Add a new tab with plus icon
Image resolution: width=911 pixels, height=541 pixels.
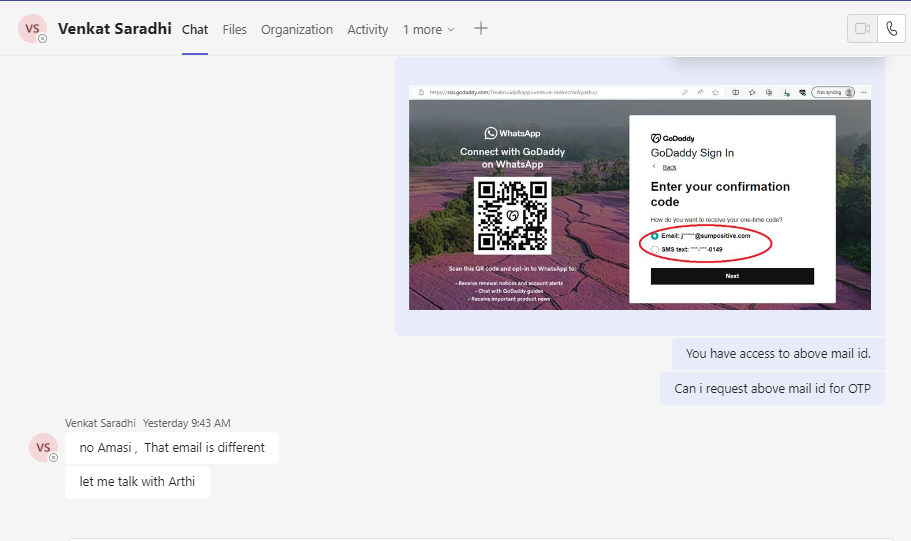coord(481,29)
